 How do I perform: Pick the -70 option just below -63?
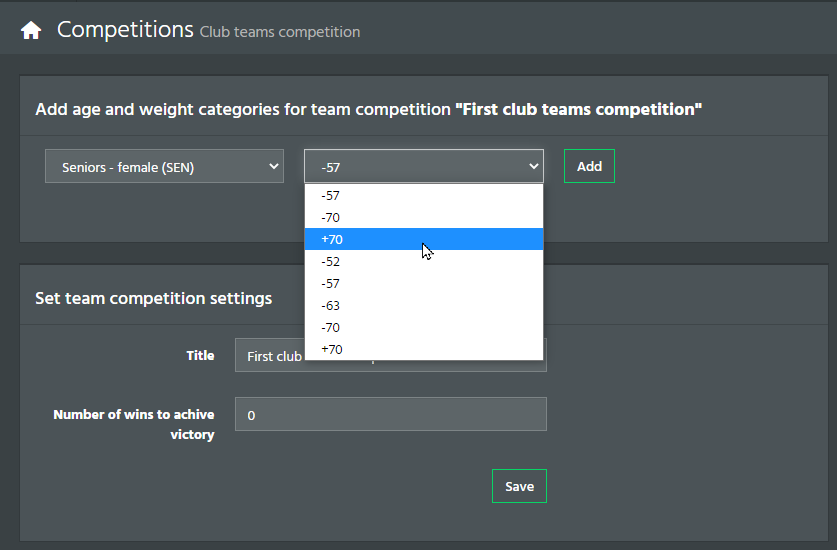(424, 327)
